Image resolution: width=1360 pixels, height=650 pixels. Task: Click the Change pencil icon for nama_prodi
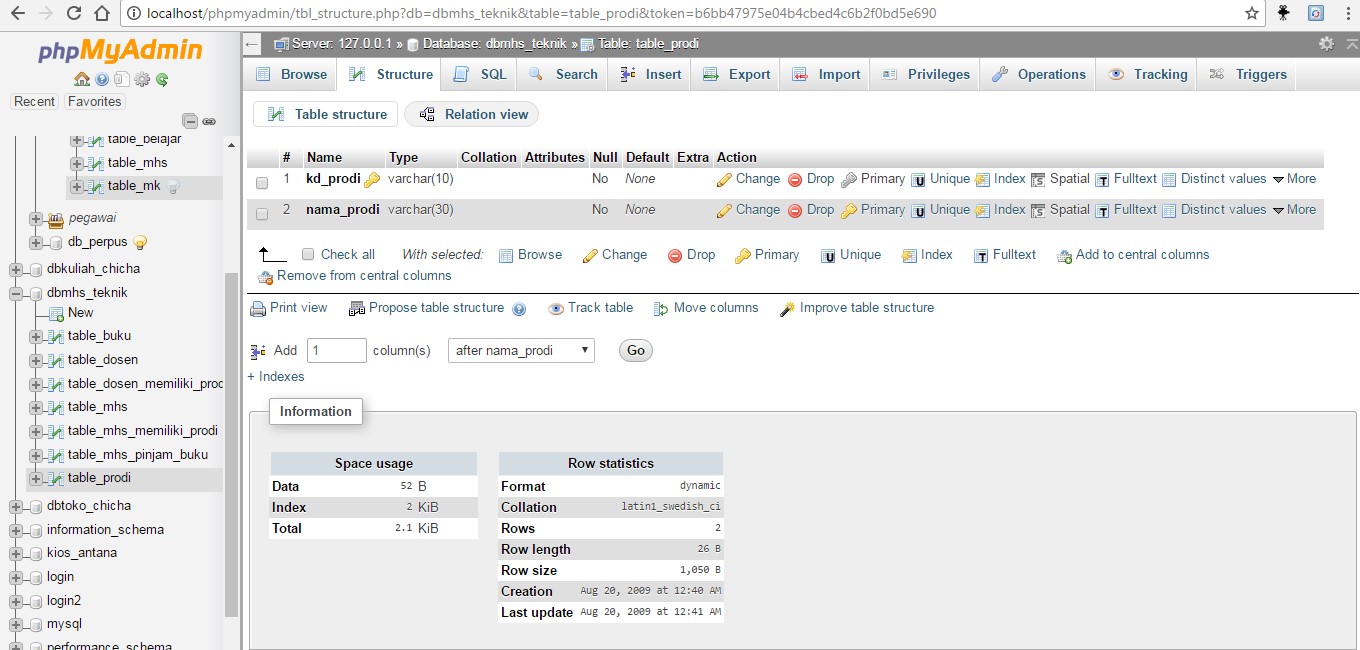725,211
